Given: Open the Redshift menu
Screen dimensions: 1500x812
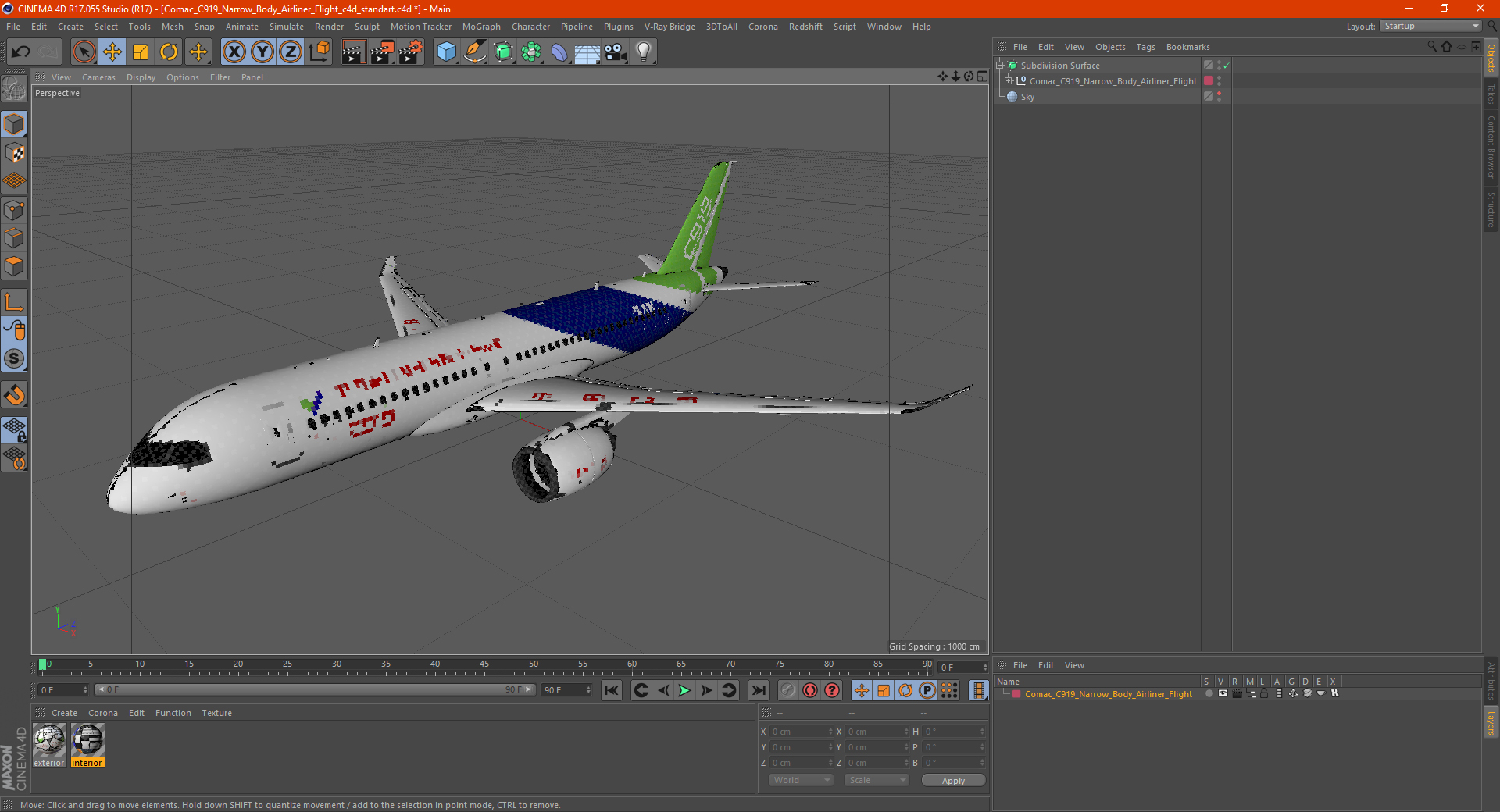Looking at the screenshot, I should (805, 27).
